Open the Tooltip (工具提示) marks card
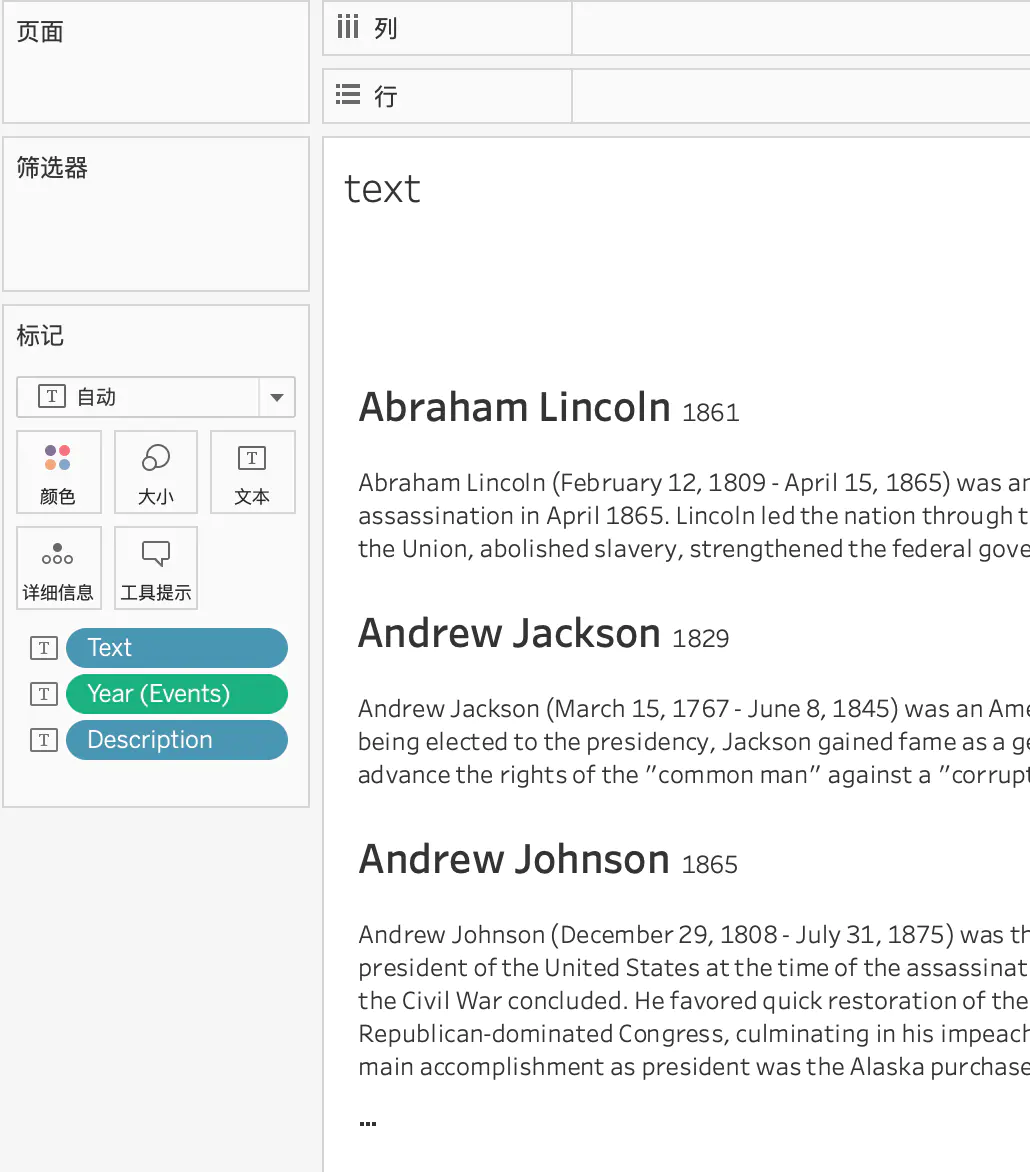Screen dimensions: 1030x1172 click(x=155, y=568)
